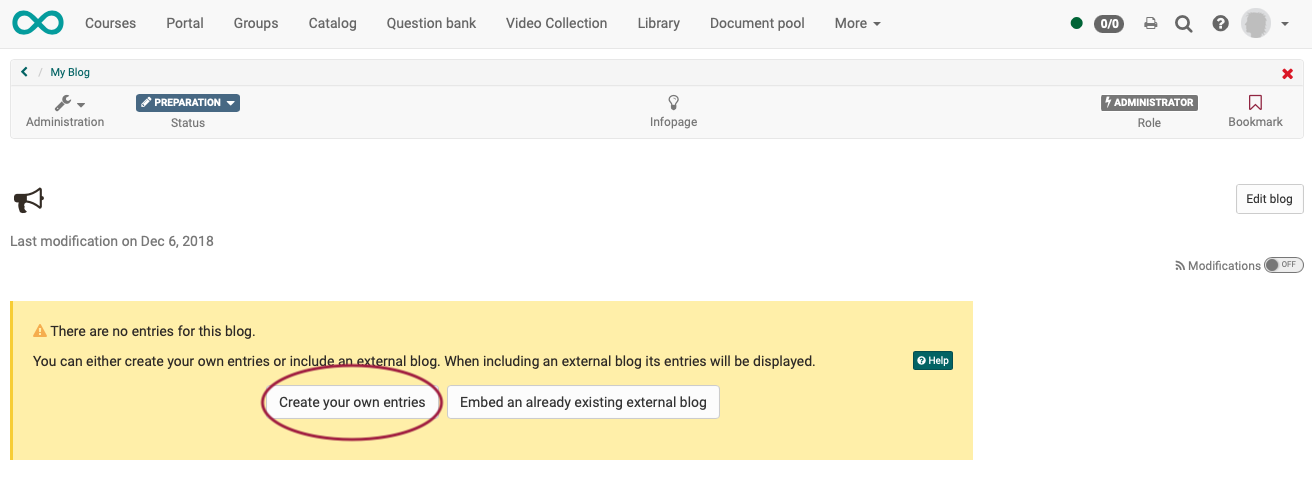Viewport: 1312px width, 483px height.
Task: Click the search magnifier icon
Action: 1184,23
